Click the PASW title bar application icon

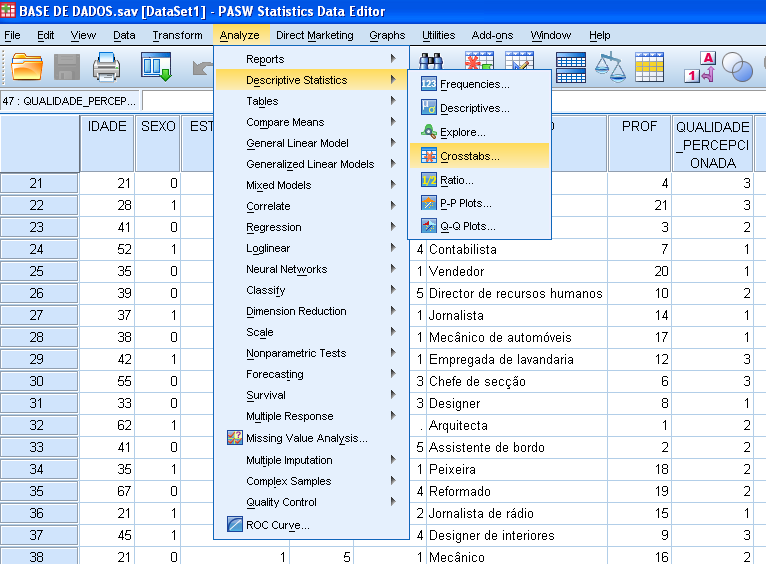pos(8,10)
